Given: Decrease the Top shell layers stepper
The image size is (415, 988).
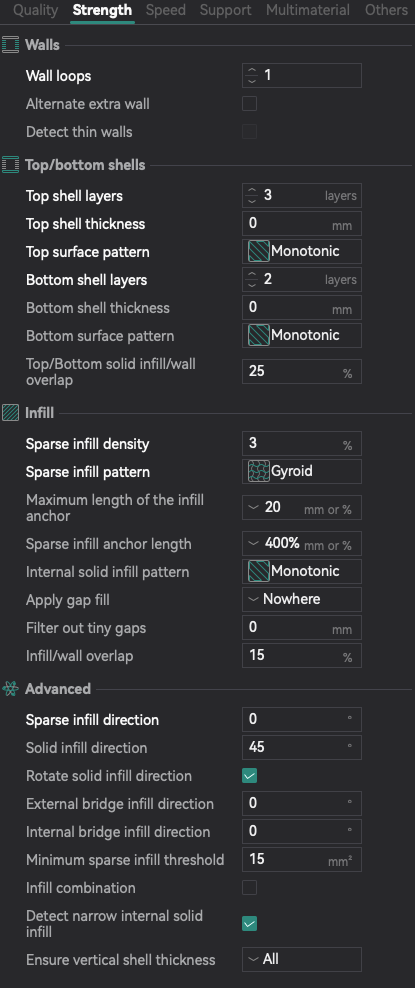Looking at the screenshot, I should point(253,200).
